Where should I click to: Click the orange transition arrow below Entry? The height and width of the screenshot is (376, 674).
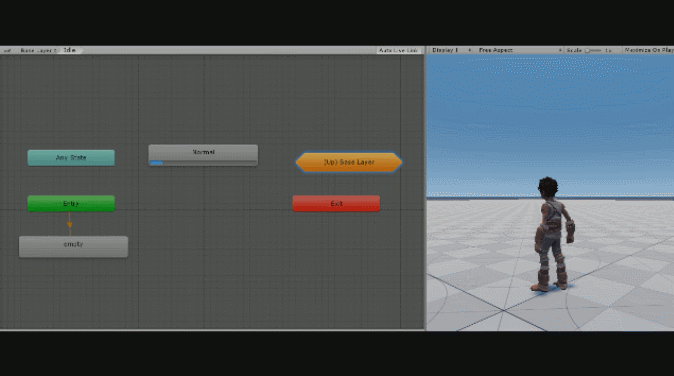[70, 224]
